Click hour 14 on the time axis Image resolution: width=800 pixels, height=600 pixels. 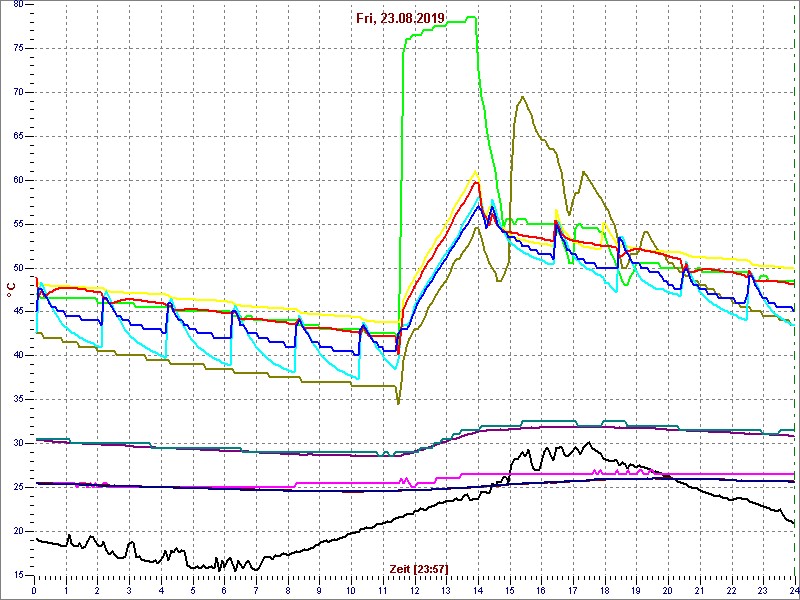(478, 589)
